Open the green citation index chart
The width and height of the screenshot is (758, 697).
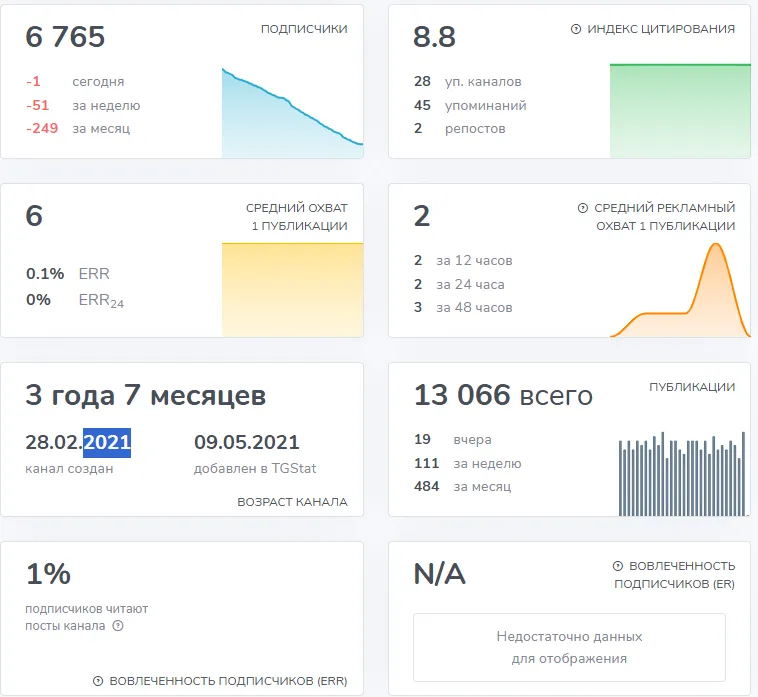(x=680, y=111)
